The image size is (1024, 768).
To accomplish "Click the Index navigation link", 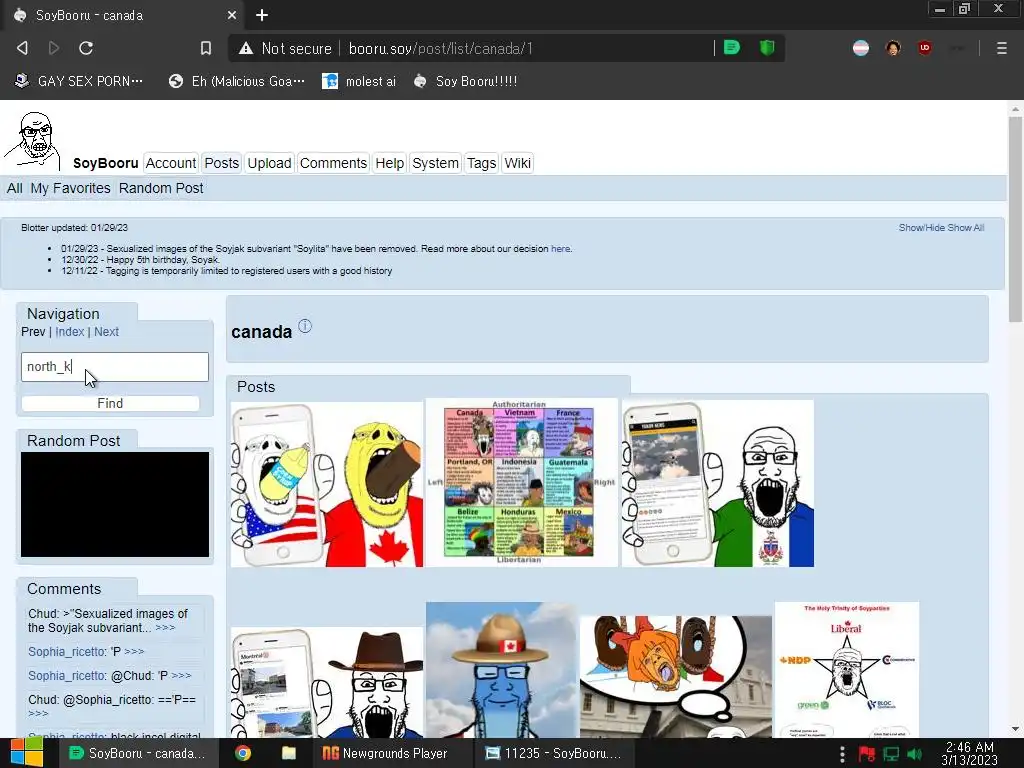I will click(70, 332).
